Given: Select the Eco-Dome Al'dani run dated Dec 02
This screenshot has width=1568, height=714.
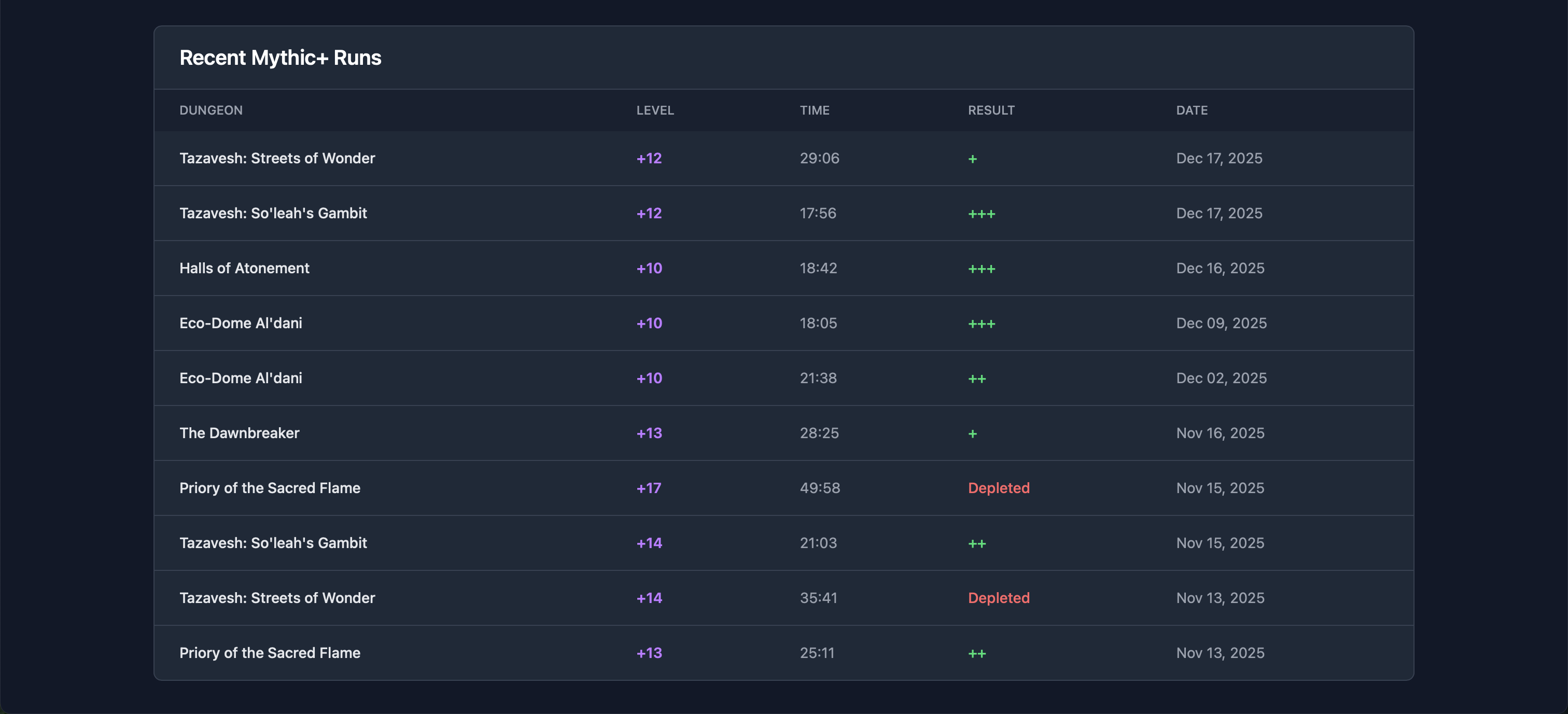Looking at the screenshot, I should click(241, 377).
